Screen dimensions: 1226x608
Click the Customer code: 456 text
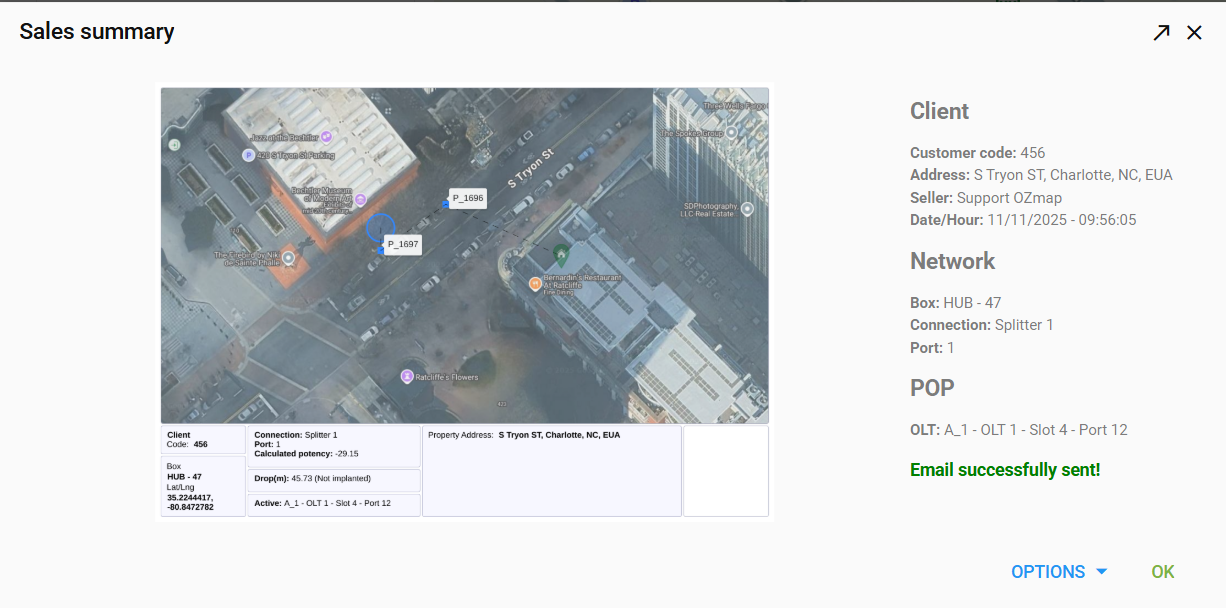pyautogui.click(x=977, y=153)
